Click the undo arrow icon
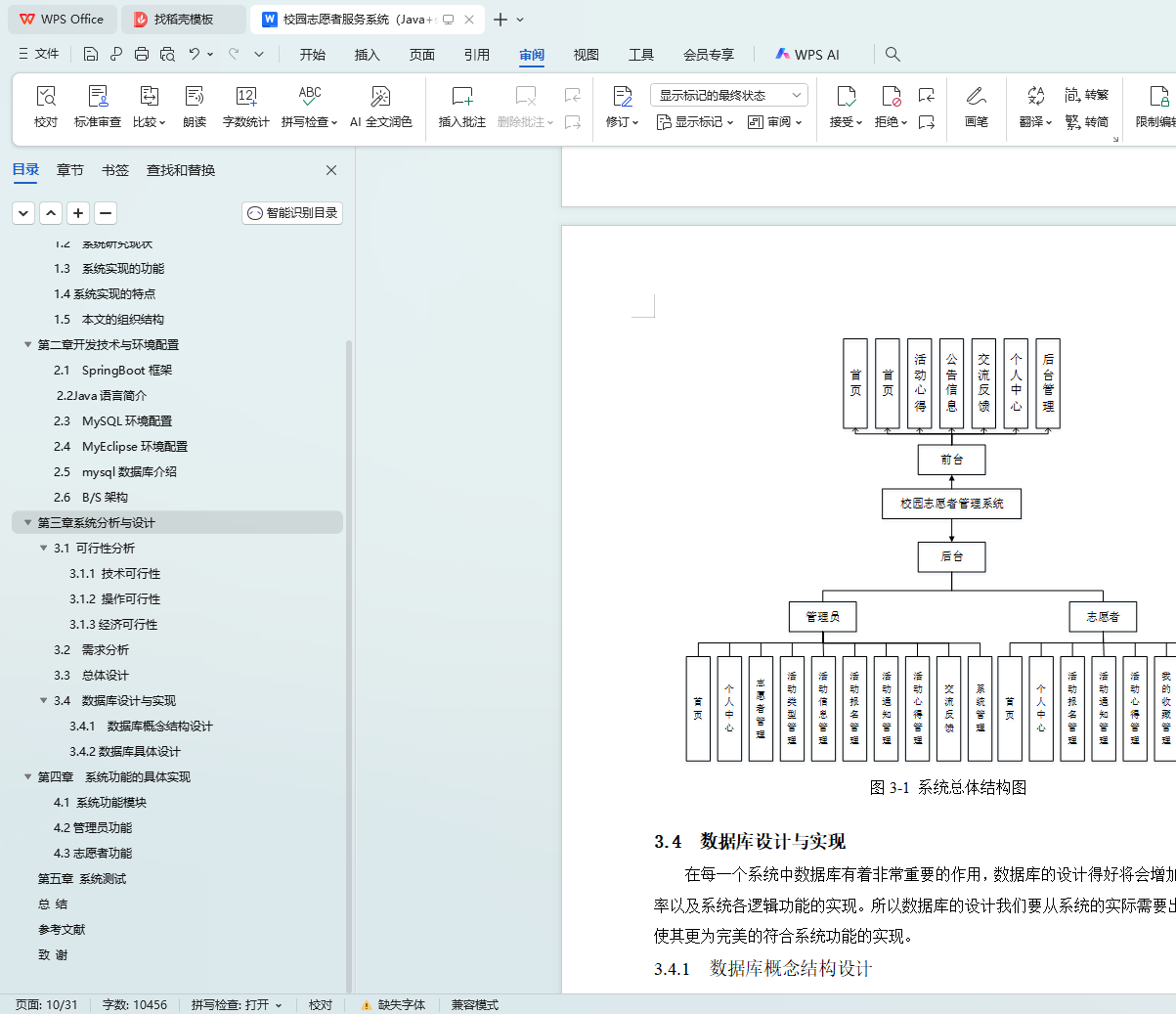The image size is (1176, 1014). 195,54
